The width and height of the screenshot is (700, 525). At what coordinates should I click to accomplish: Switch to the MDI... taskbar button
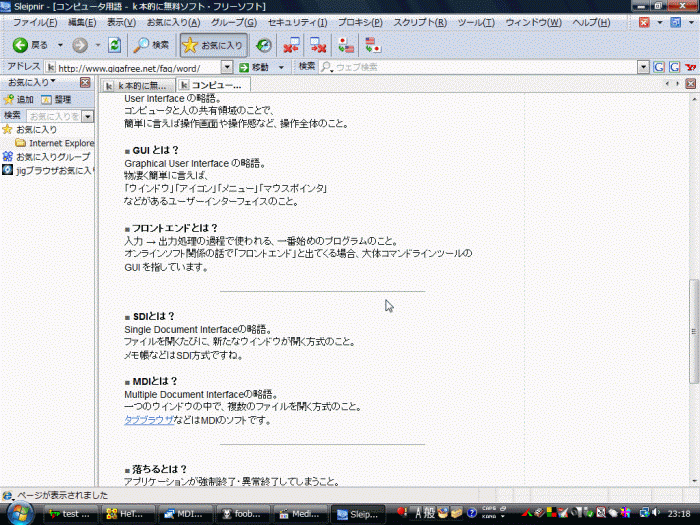(x=185, y=514)
